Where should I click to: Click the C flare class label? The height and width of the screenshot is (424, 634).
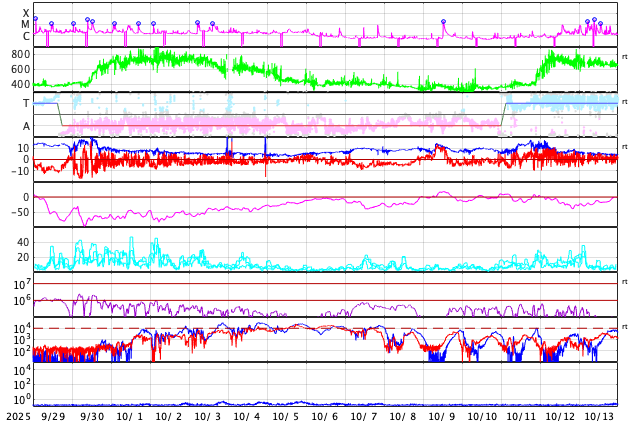(26, 36)
